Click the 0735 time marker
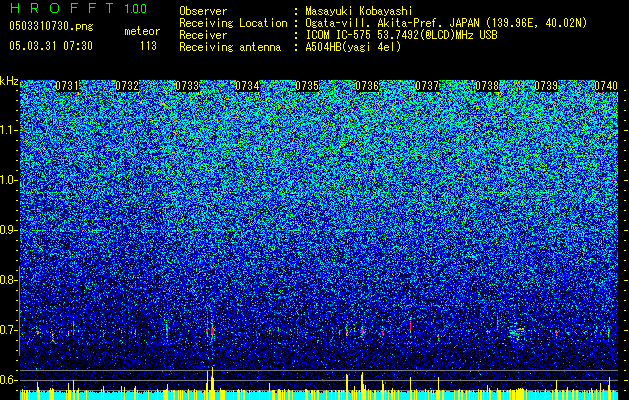The width and height of the screenshot is (629, 400). pos(307,86)
